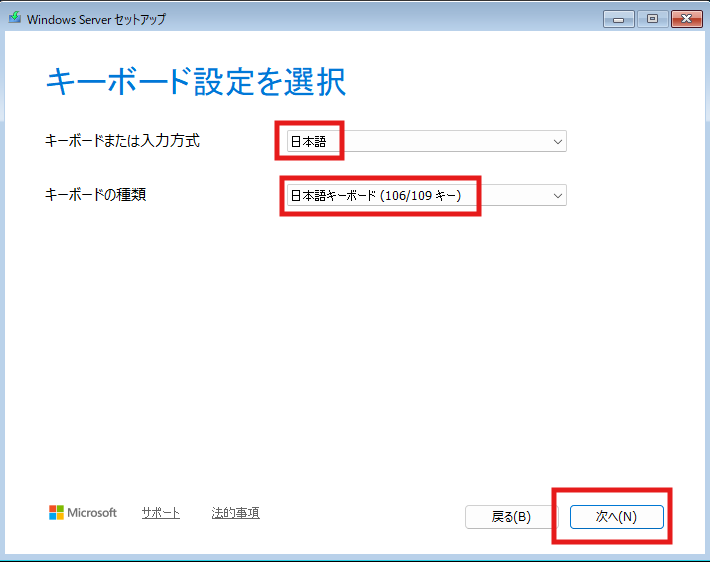Screen dimensions: 710x562
Task: Open the キーボードまたは入力方式 dropdown
Action: 427,141
